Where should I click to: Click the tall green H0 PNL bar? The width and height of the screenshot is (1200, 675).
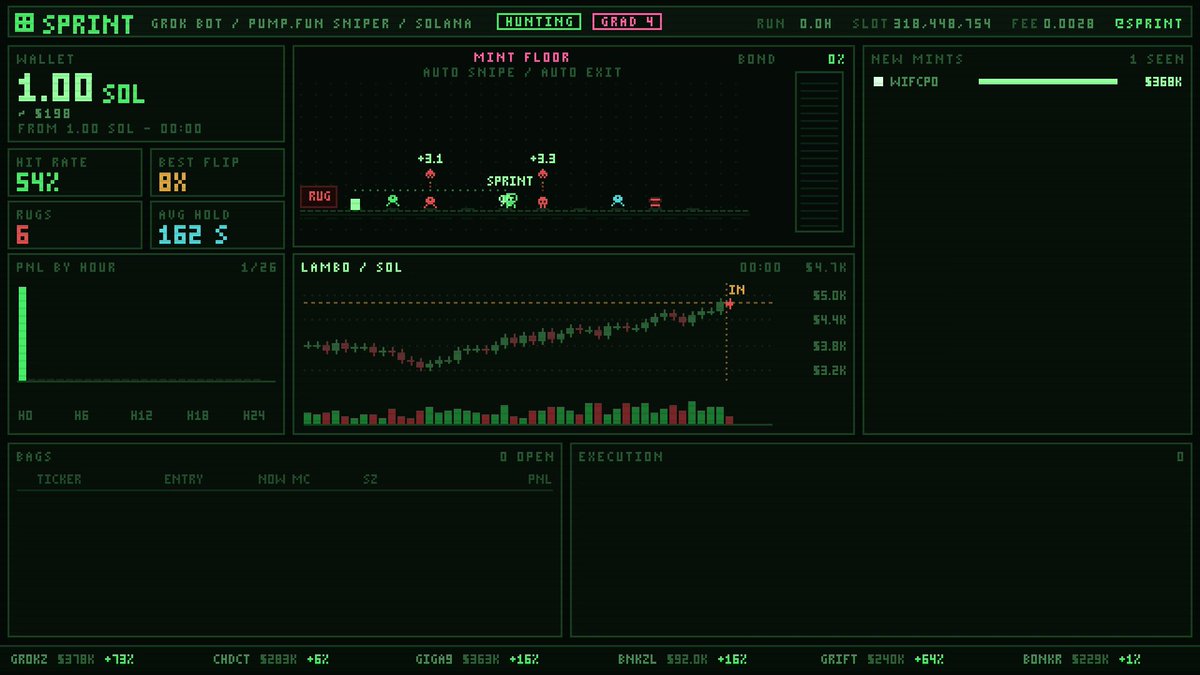point(23,333)
